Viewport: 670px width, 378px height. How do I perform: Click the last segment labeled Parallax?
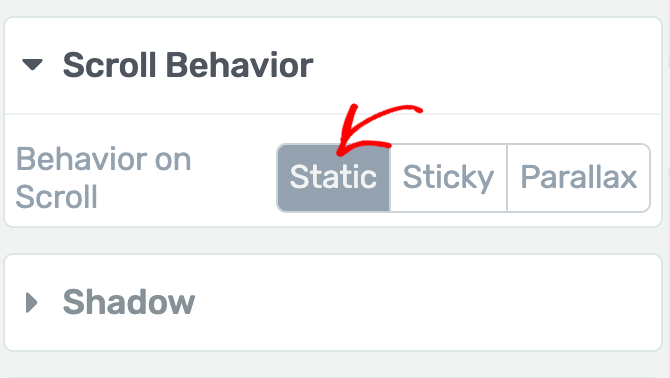point(579,178)
